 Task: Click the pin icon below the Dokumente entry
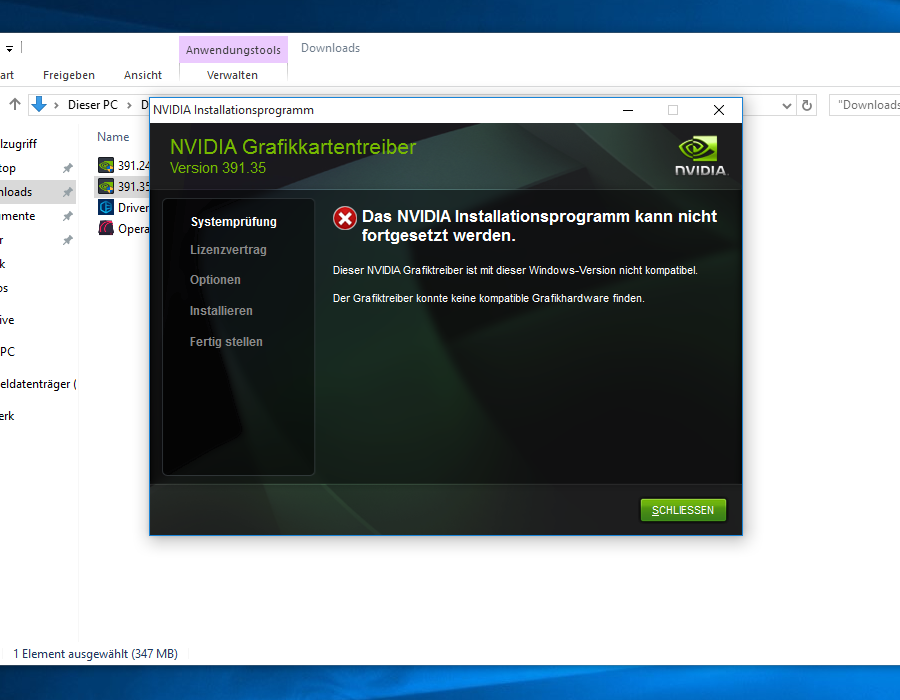coord(68,240)
